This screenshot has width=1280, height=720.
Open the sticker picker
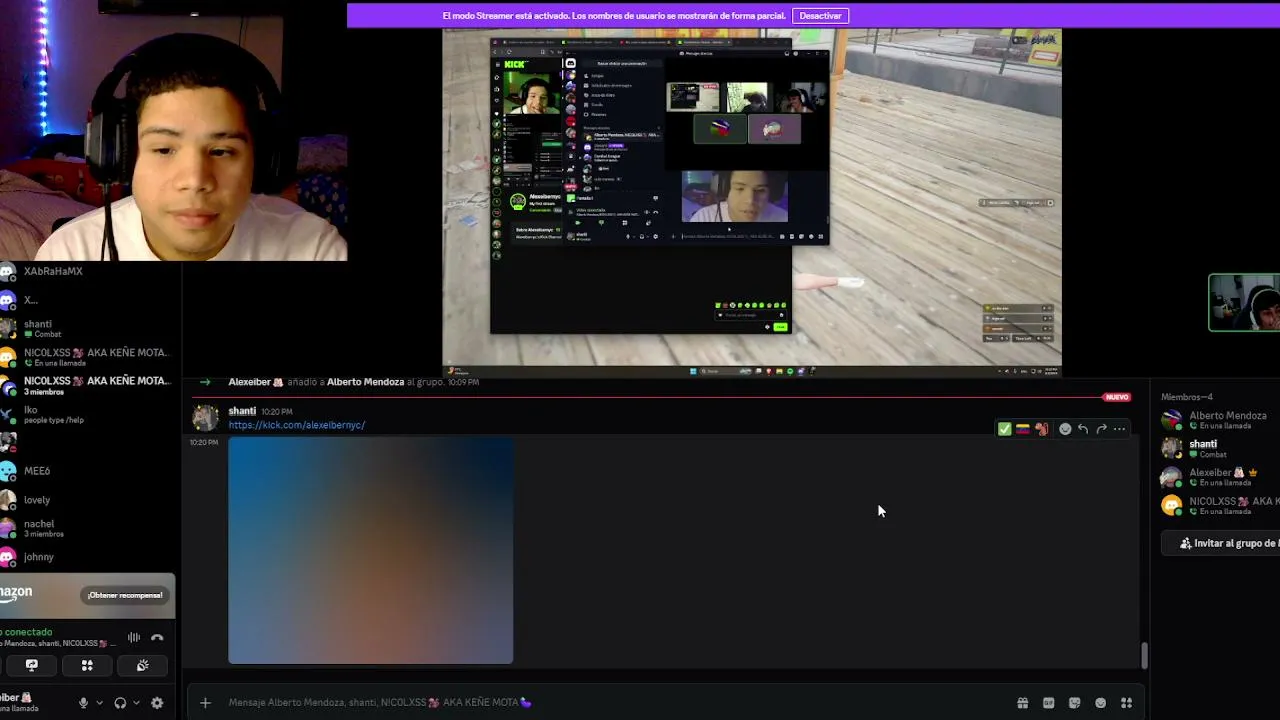[1074, 703]
